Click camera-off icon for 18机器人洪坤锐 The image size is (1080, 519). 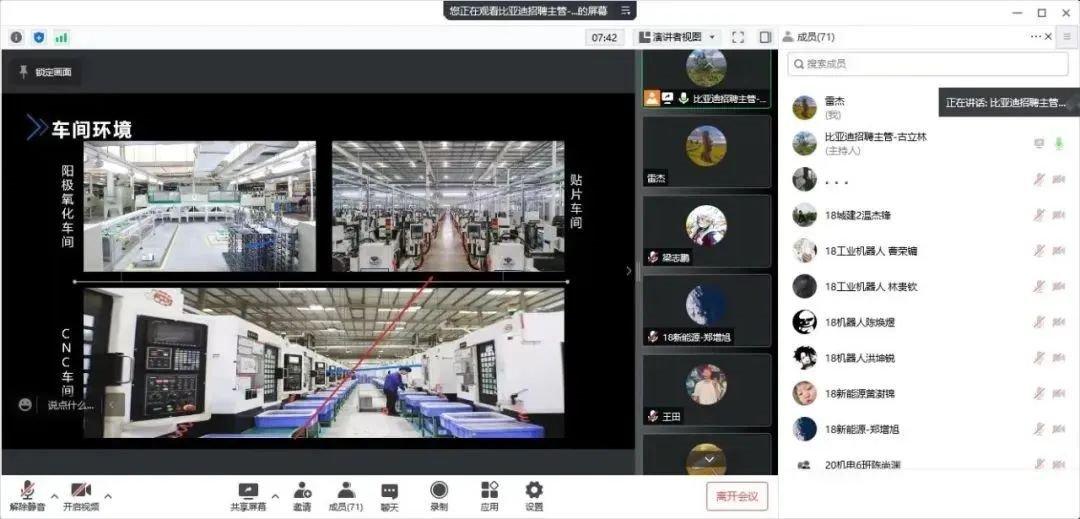[1059, 358]
